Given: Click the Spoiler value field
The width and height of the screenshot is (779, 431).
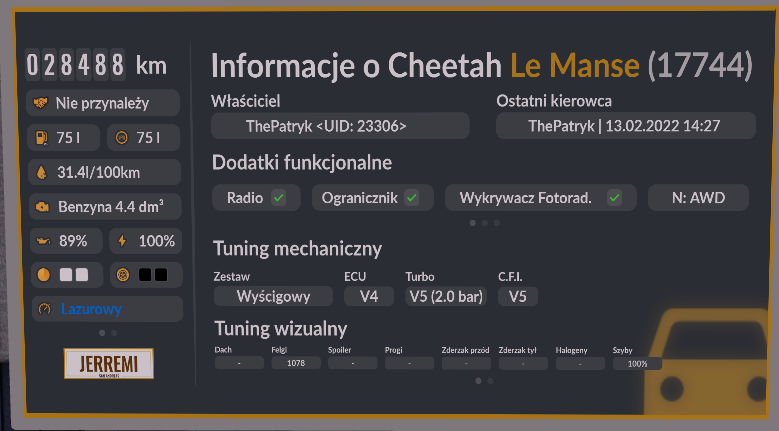Looking at the screenshot, I should pyautogui.click(x=353, y=363).
